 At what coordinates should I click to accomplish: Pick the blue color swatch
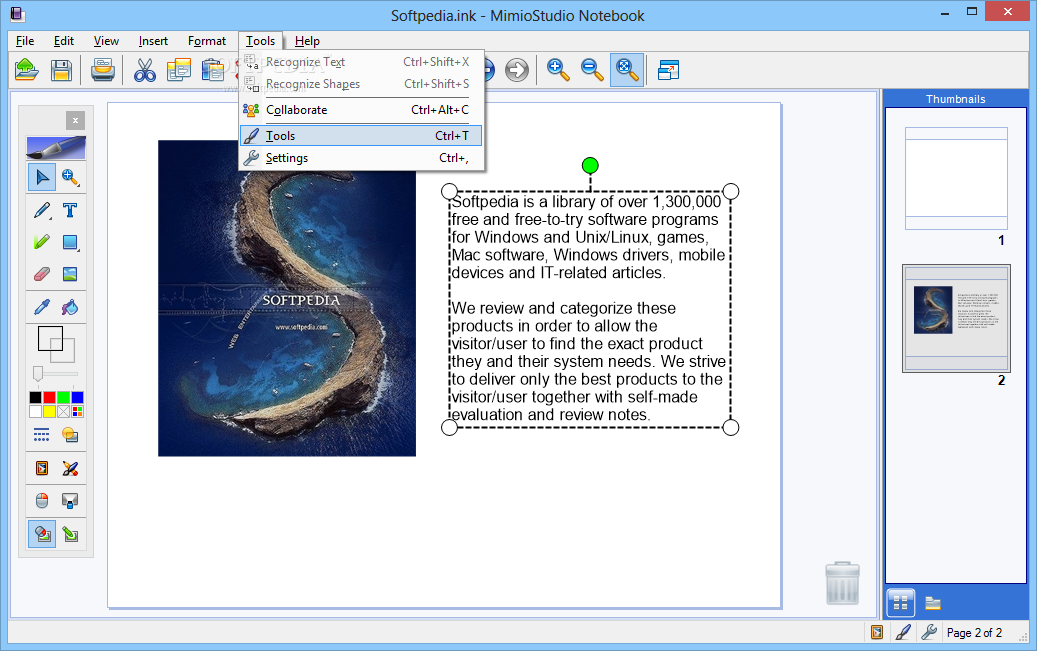click(x=77, y=397)
